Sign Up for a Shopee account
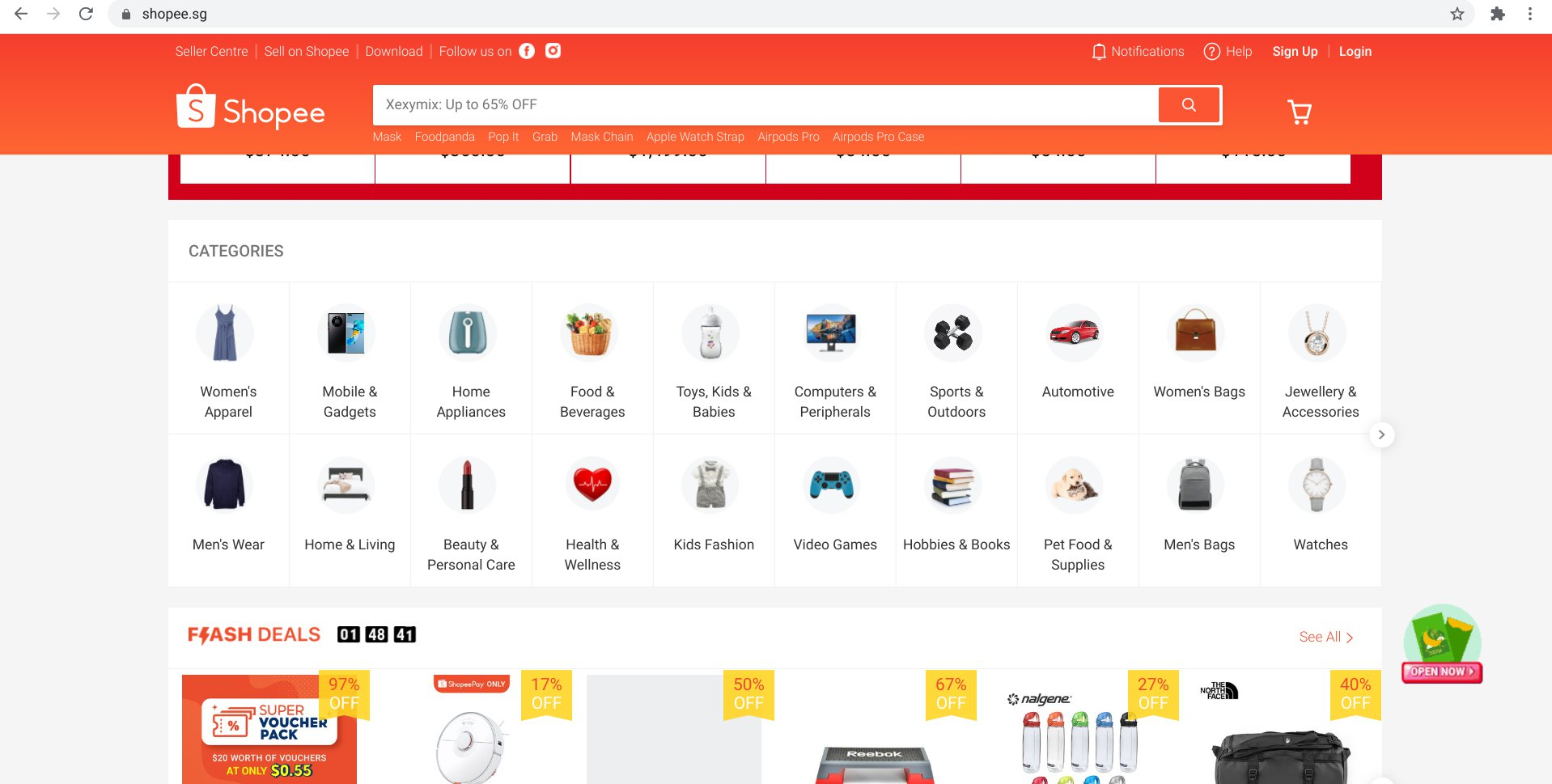The image size is (1552, 784). 1294,51
